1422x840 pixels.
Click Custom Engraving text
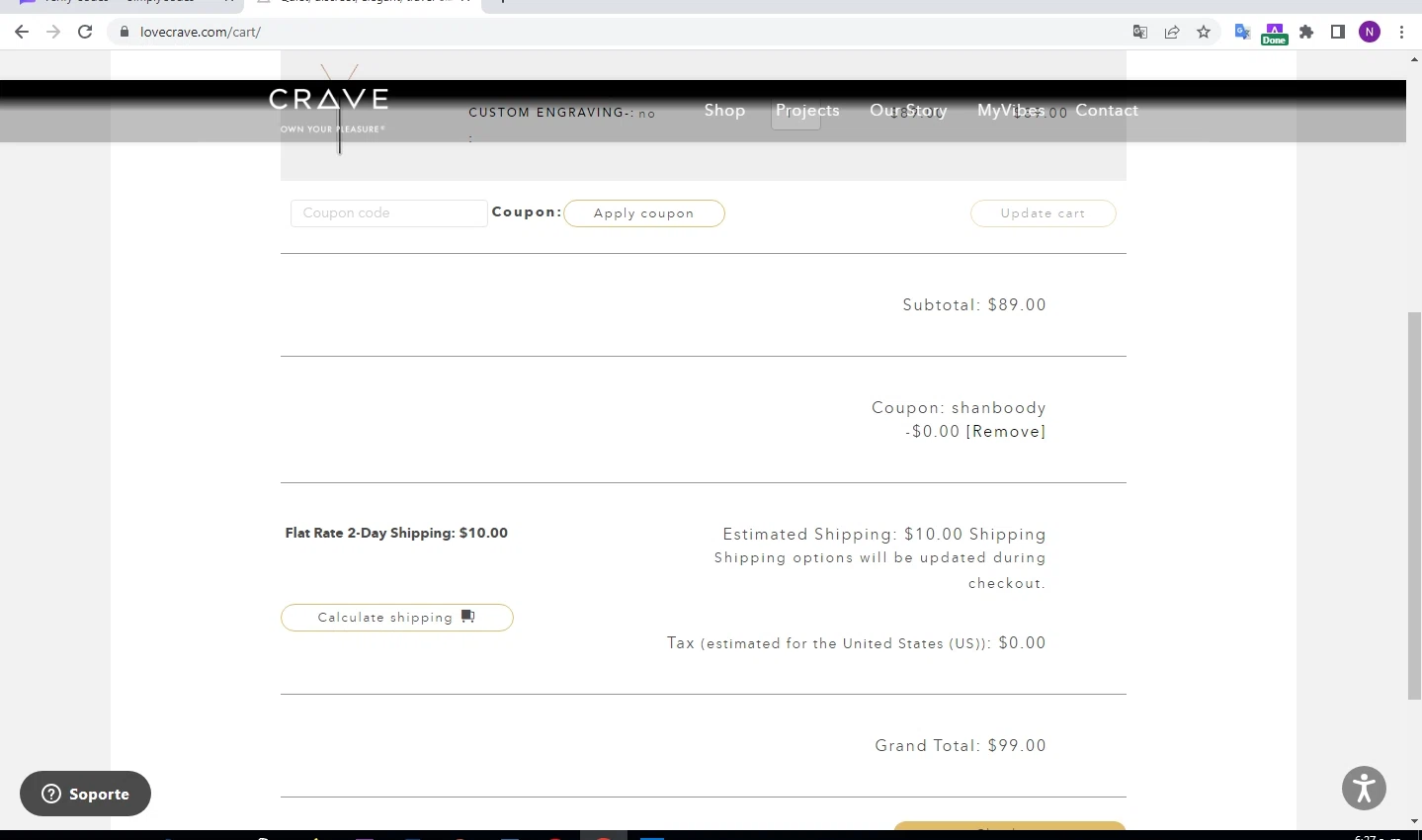coord(562,113)
